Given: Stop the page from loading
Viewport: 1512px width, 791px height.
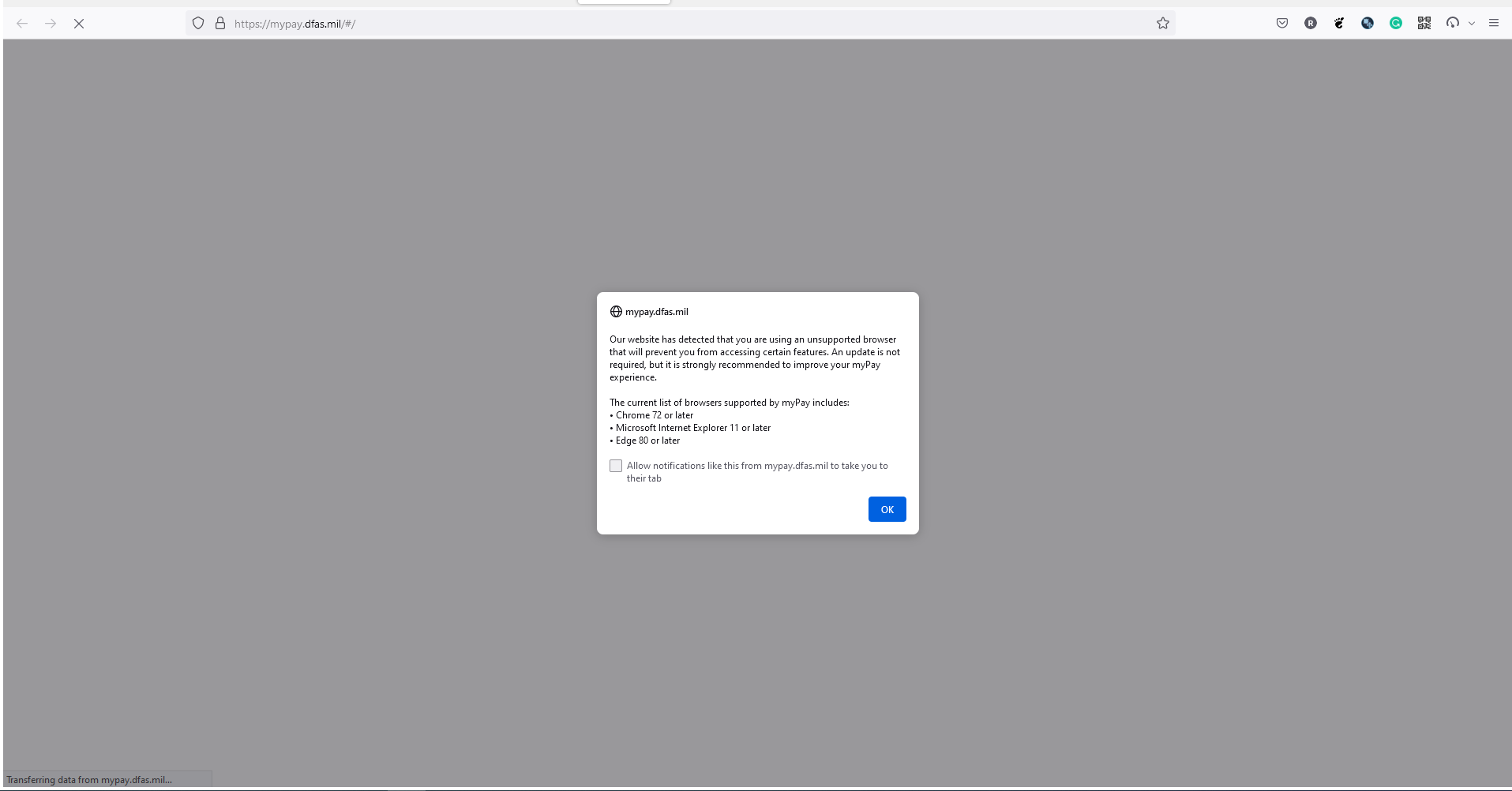Looking at the screenshot, I should tap(79, 23).
